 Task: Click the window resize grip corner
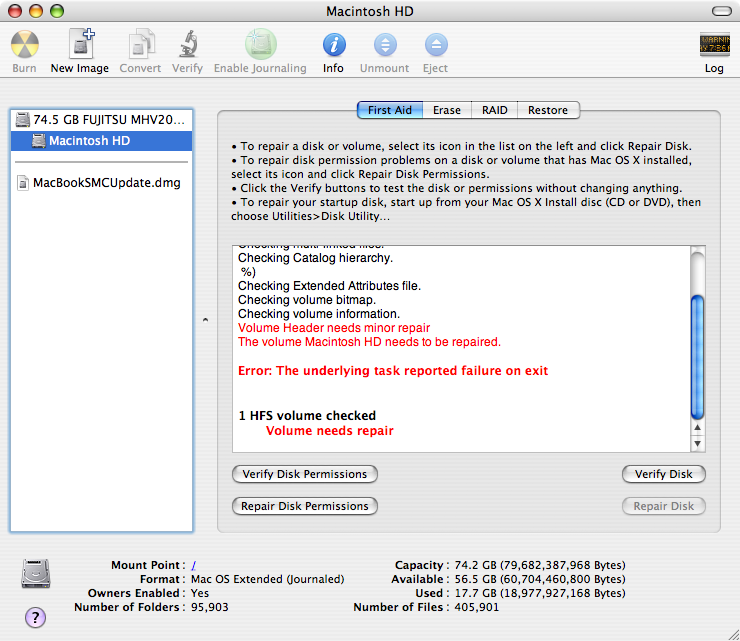point(733,635)
